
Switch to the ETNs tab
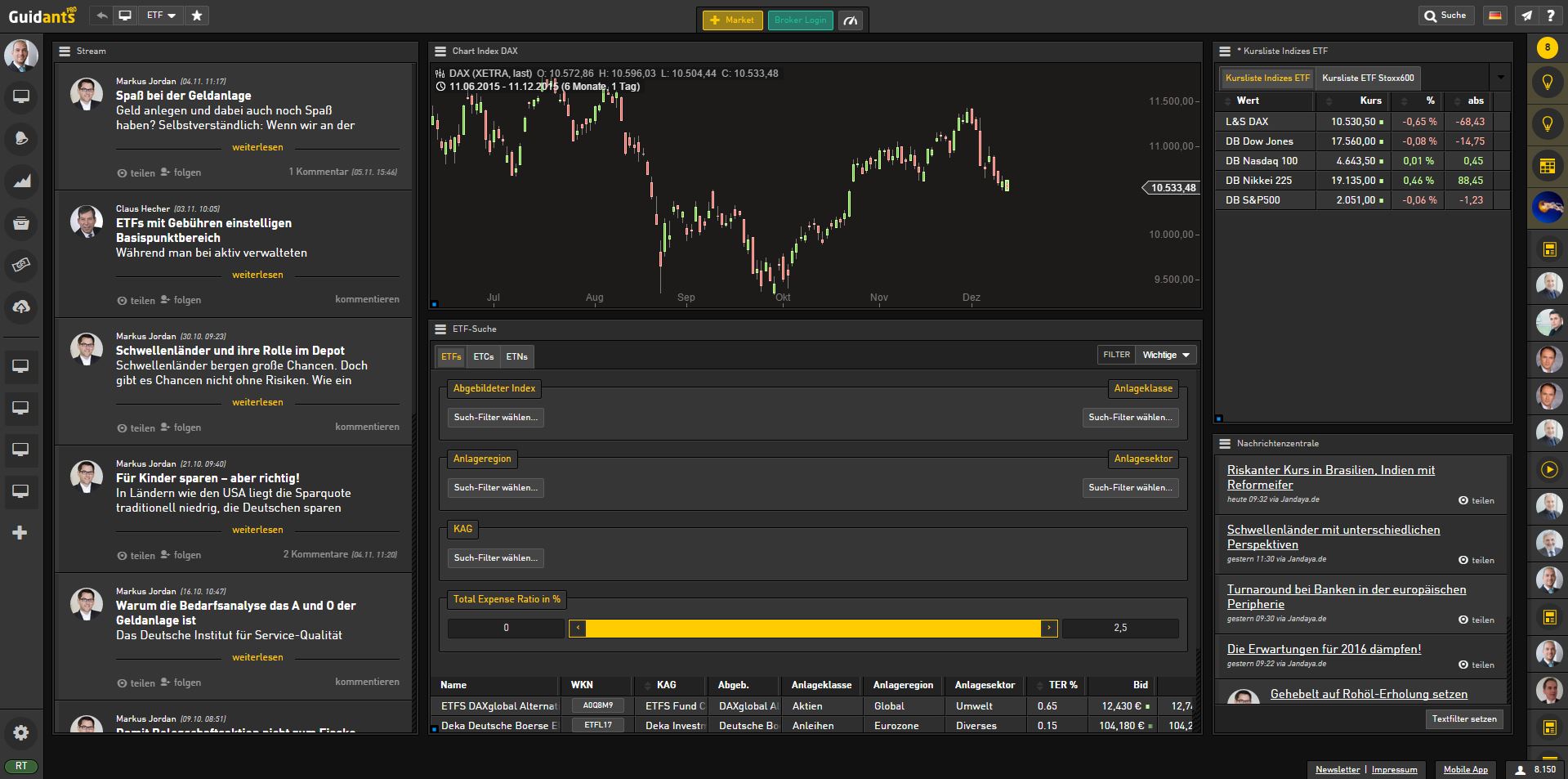tap(516, 356)
